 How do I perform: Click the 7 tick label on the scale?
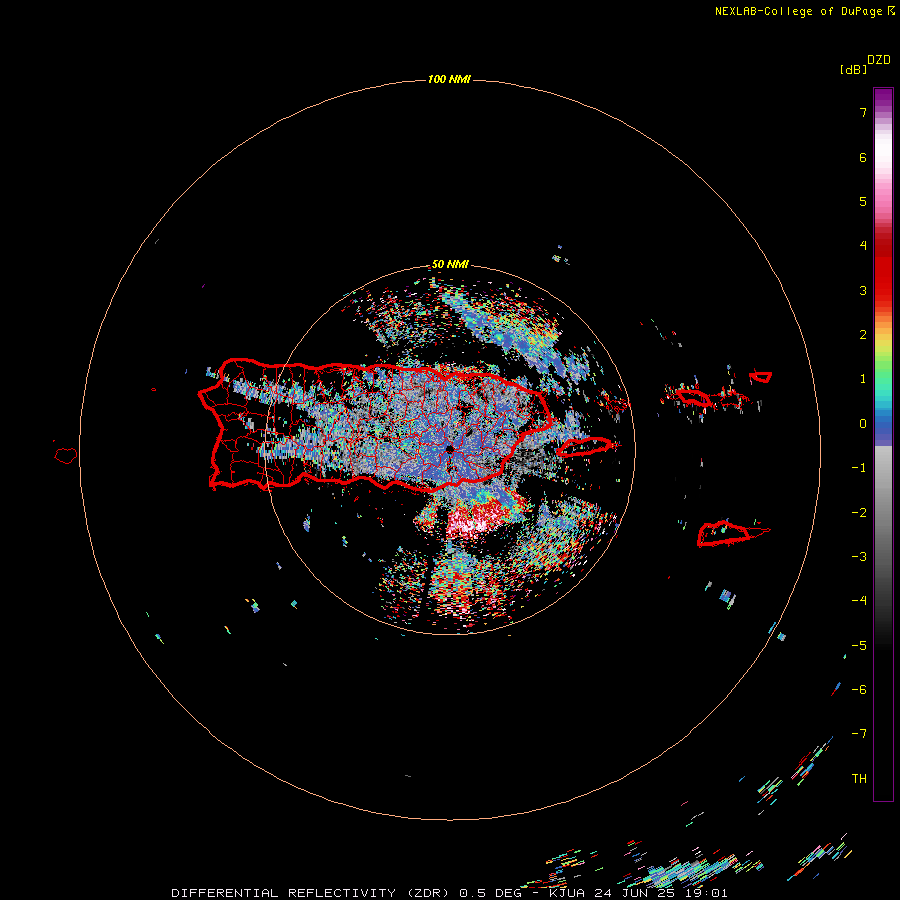coord(863,113)
